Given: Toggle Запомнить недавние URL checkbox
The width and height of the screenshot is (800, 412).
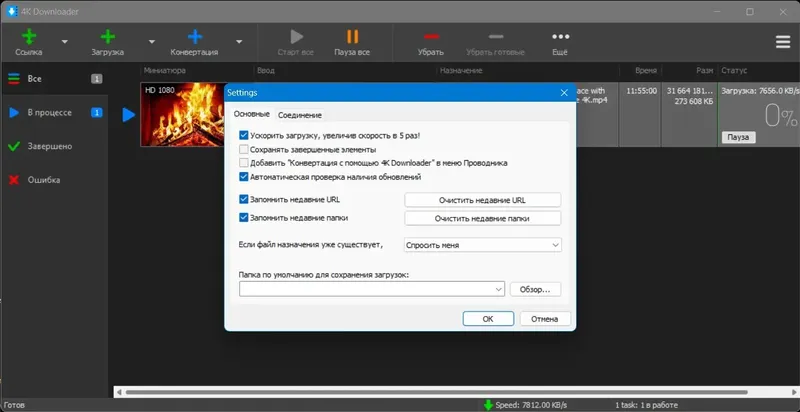Looking at the screenshot, I should tap(243, 199).
